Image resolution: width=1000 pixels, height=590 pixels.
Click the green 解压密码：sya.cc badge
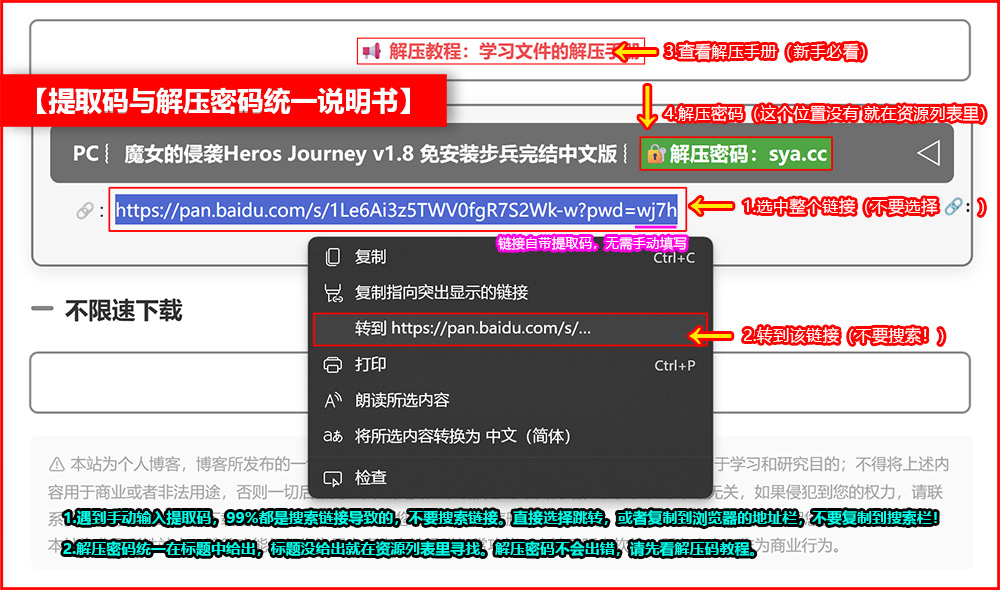click(x=736, y=154)
